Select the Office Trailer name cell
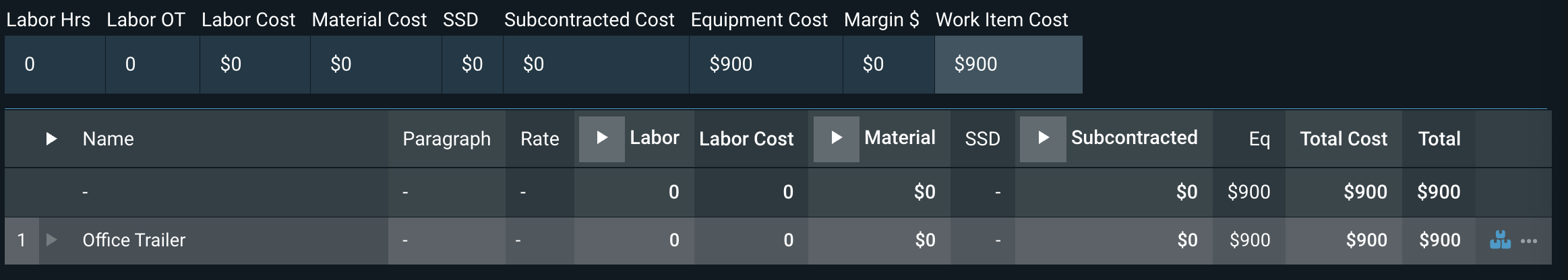The height and width of the screenshot is (280, 1568). [133, 240]
